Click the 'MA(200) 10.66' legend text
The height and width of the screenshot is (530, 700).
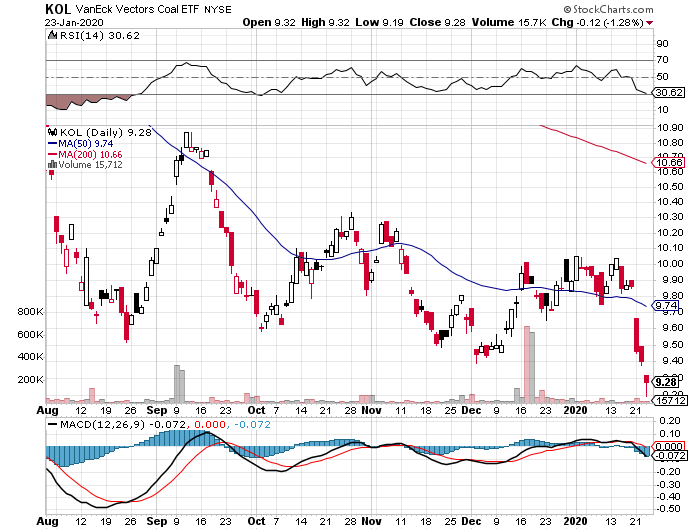(x=90, y=154)
